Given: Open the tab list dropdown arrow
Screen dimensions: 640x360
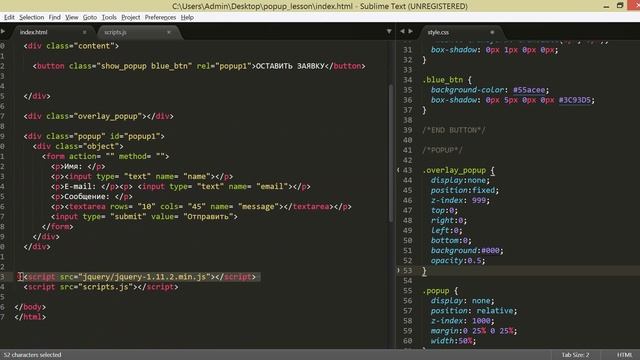Looking at the screenshot, I should point(389,31).
